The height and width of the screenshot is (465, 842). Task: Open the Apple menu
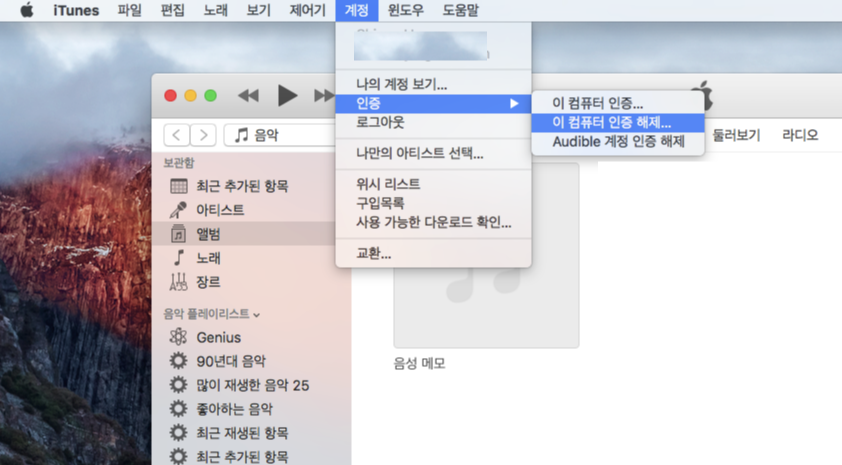tap(26, 10)
